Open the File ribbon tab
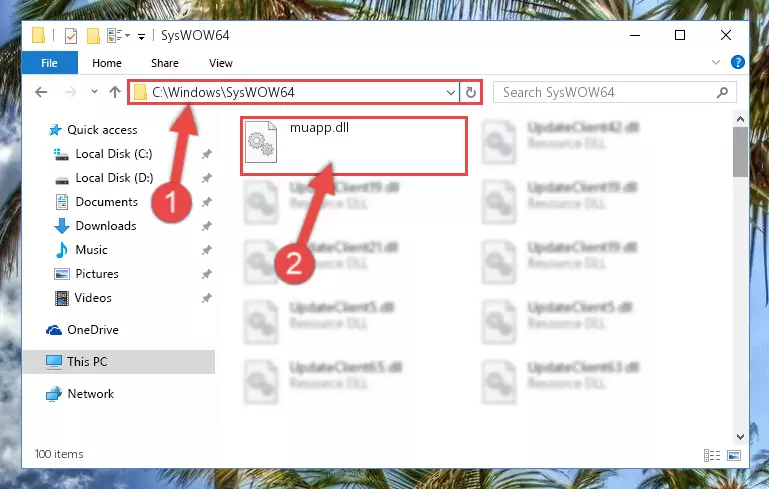769x489 pixels. pyautogui.click(x=50, y=63)
